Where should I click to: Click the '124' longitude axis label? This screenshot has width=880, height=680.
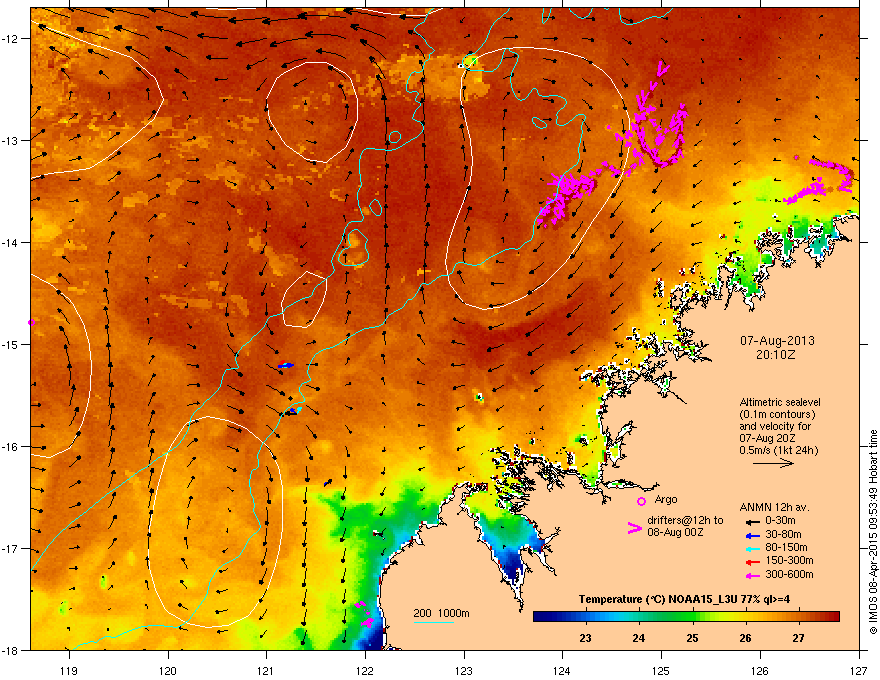click(562, 670)
